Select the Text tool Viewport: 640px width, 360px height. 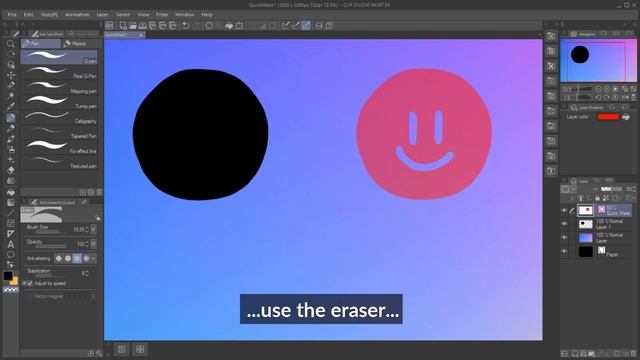click(x=11, y=244)
